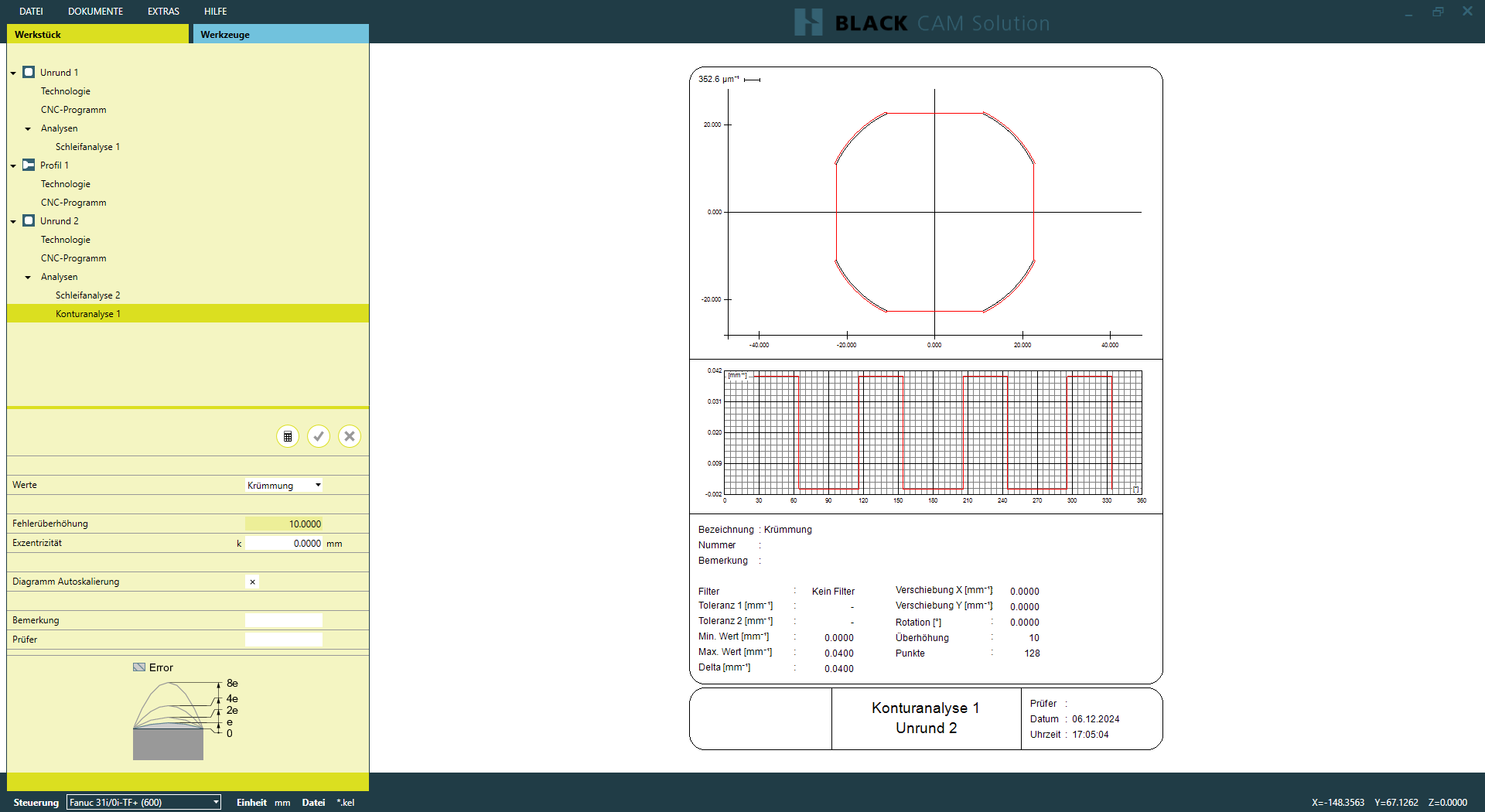Open CNC-Programm under Profil 1
Image resolution: width=1485 pixels, height=812 pixels.
(x=73, y=202)
